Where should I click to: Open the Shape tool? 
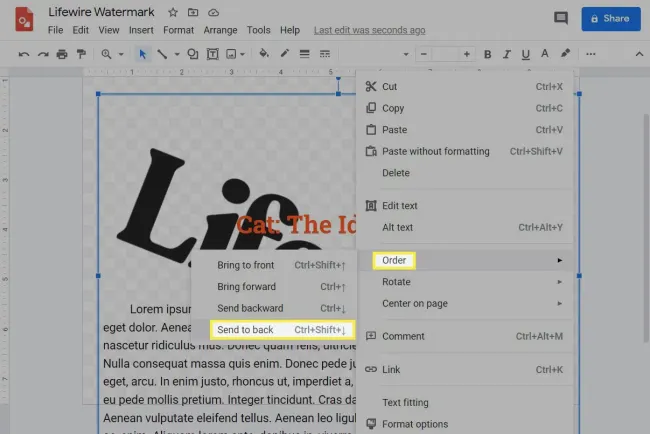tap(193, 54)
